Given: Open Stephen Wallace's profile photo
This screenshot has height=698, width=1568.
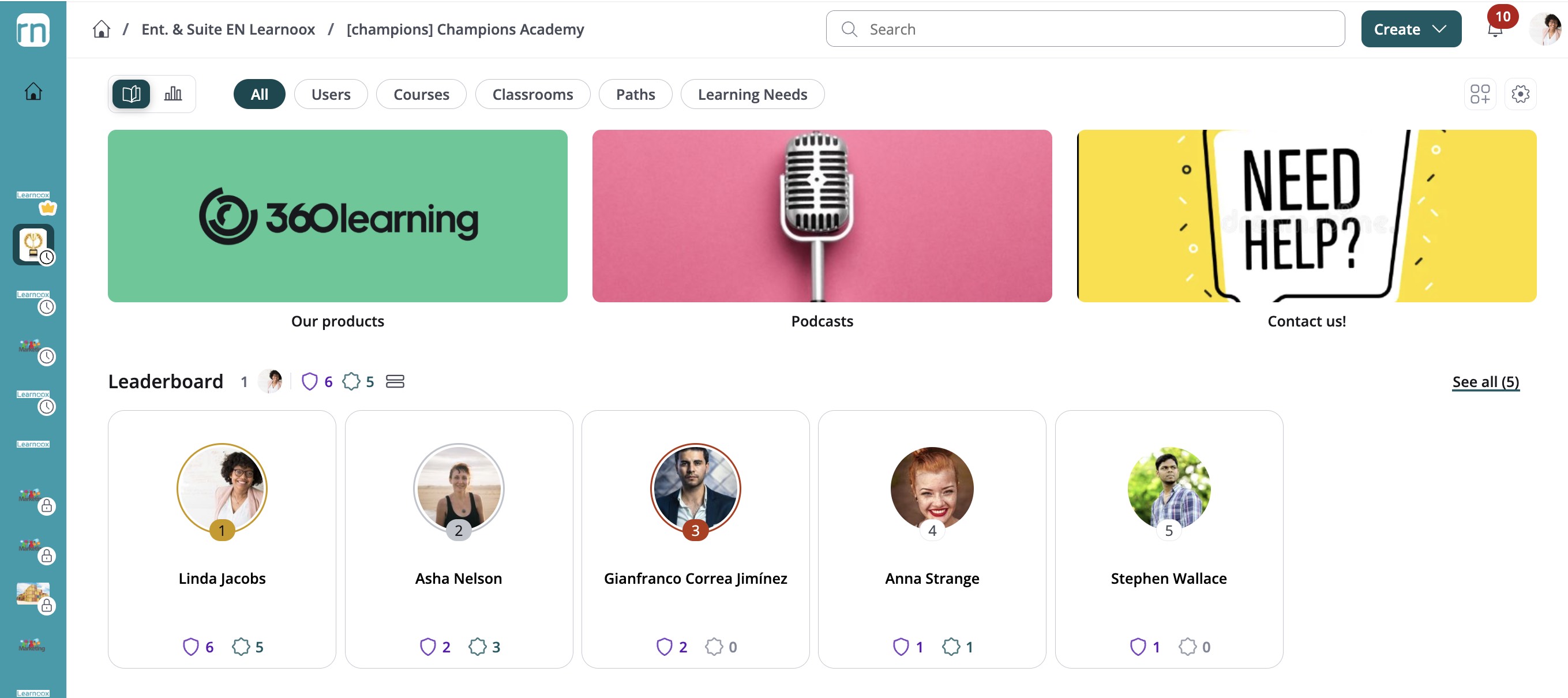Looking at the screenshot, I should 1169,488.
